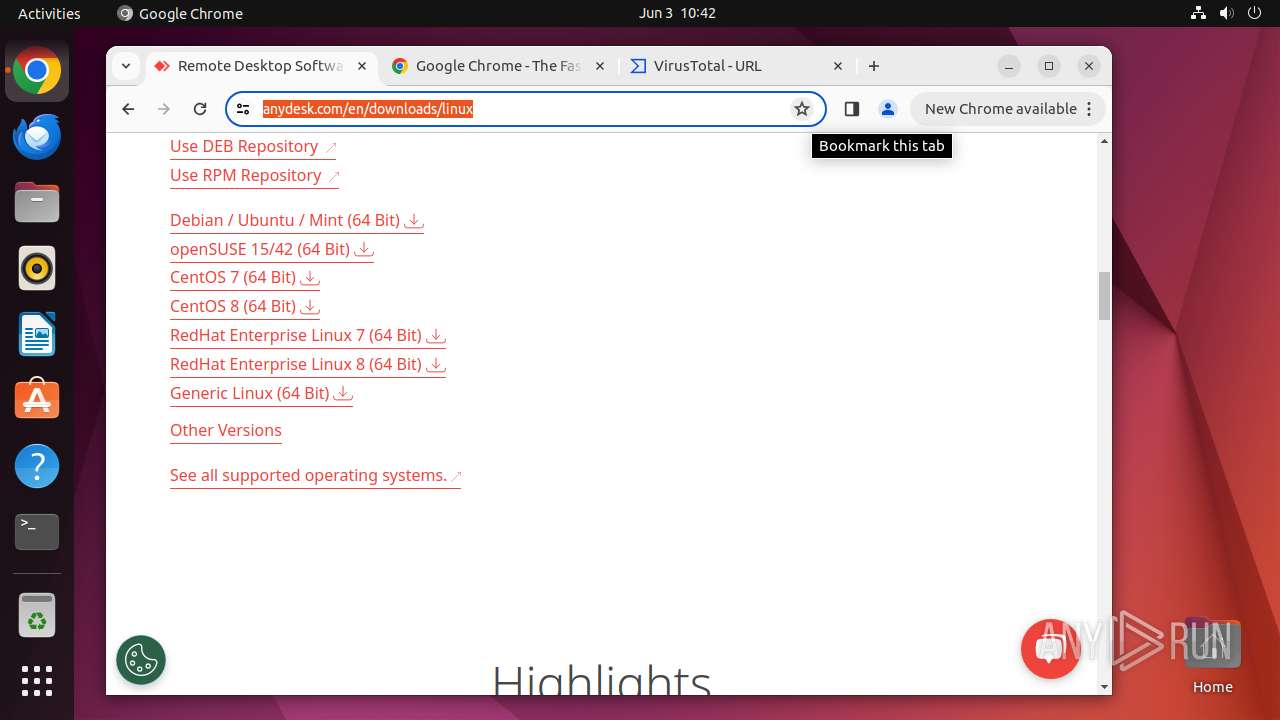The width and height of the screenshot is (1280, 720).
Task: Open a new tab with plus button
Action: [x=874, y=66]
